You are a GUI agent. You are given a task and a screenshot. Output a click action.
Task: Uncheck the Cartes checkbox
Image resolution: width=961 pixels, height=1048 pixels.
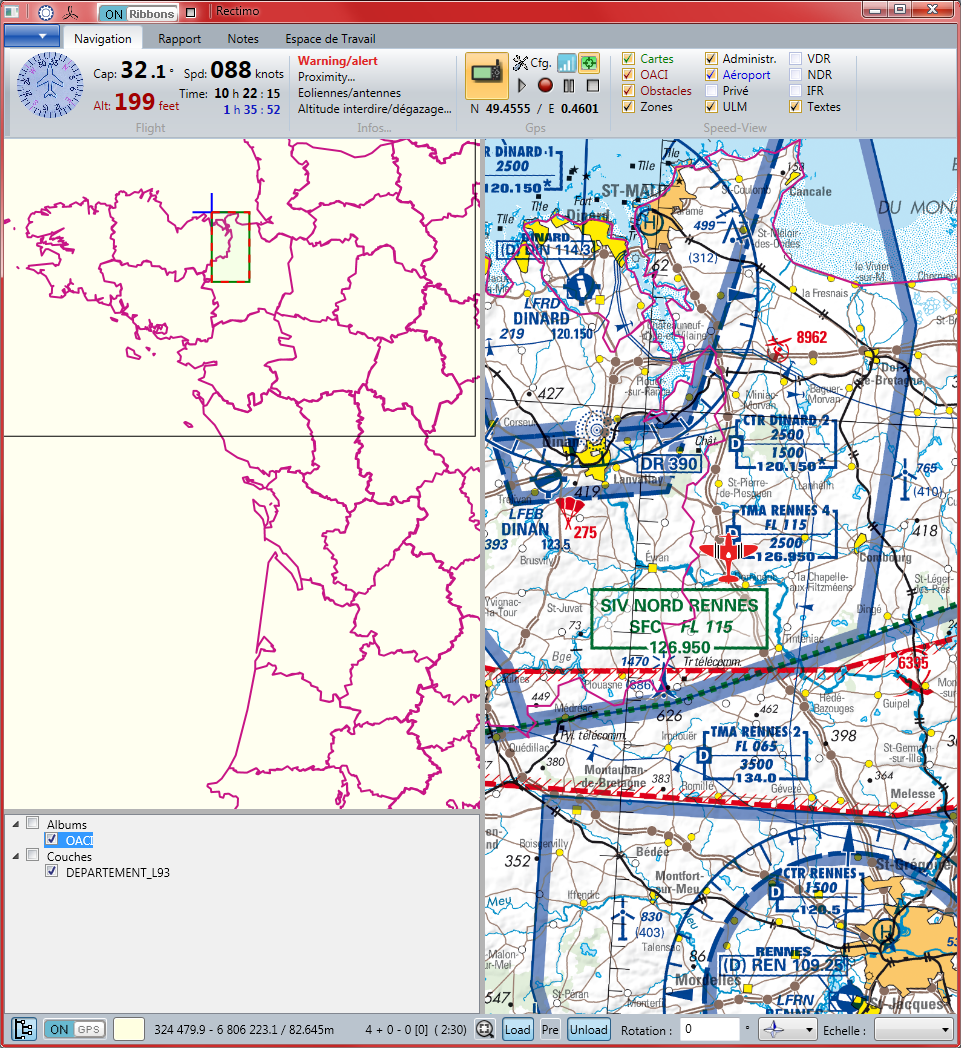coord(628,58)
